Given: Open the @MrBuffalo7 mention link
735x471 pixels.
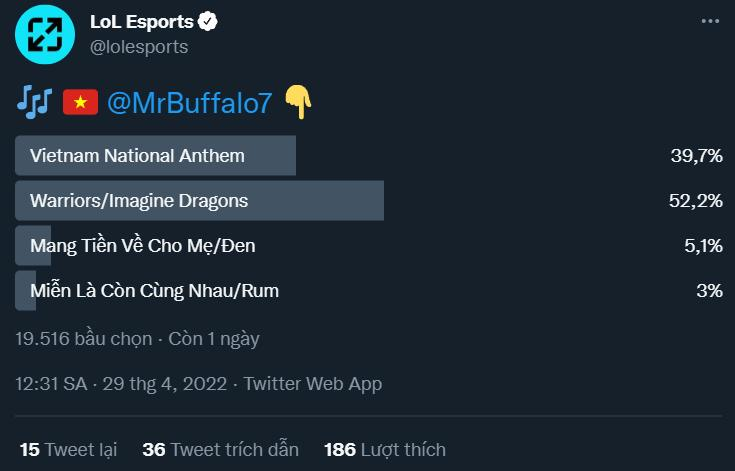Looking at the screenshot, I should [x=190, y=103].
